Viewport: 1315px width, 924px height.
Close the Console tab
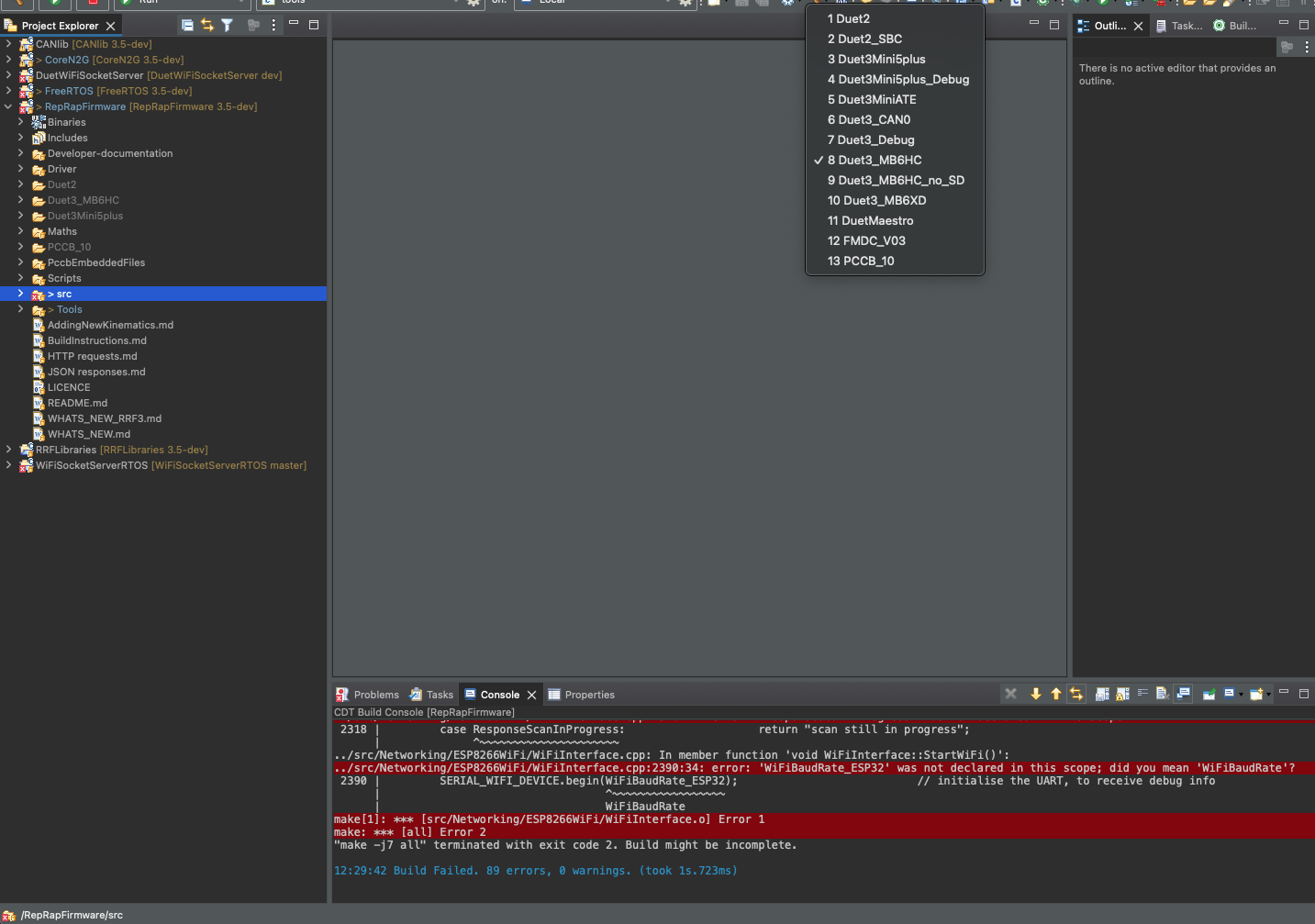click(531, 695)
